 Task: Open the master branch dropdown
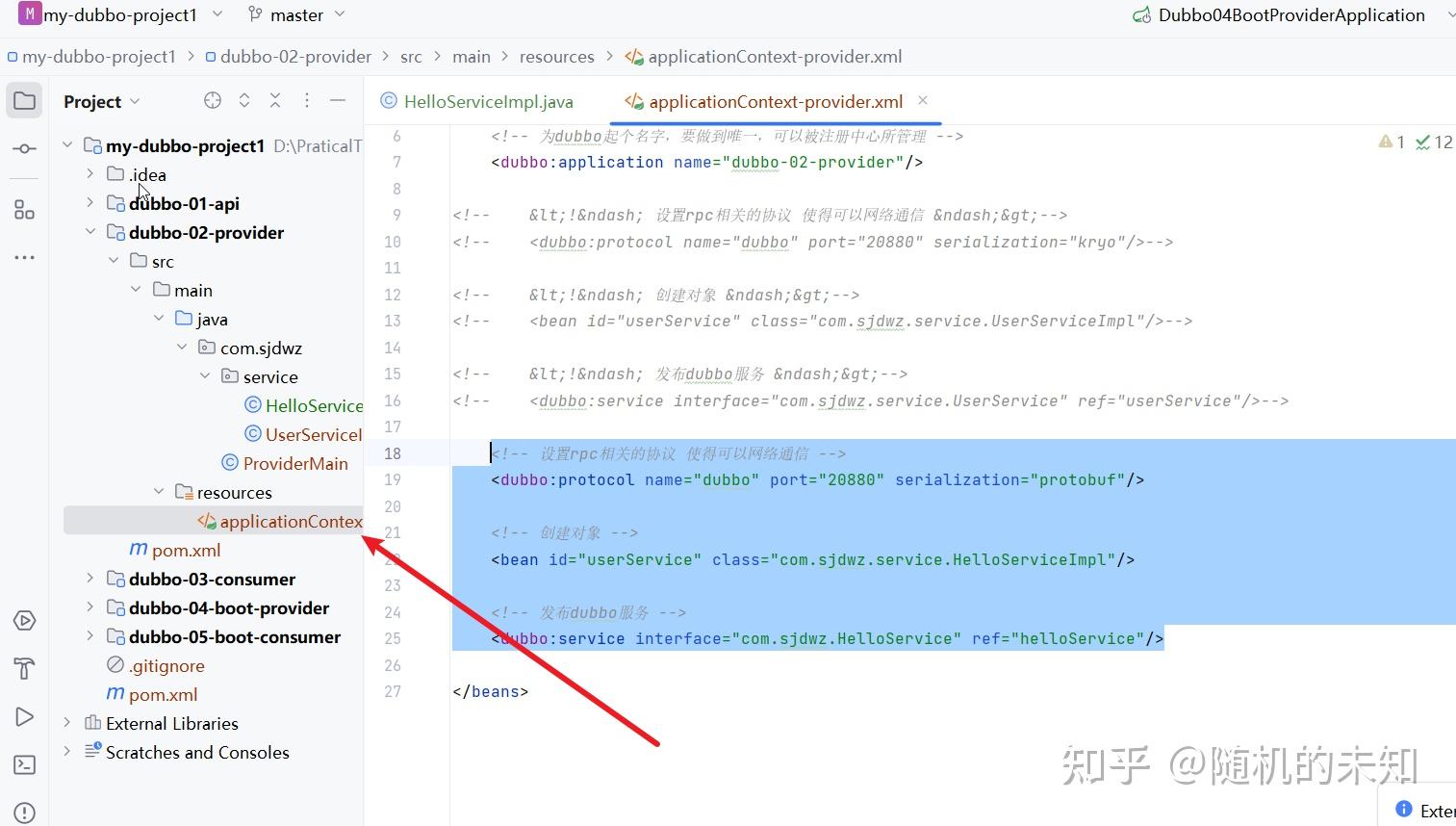tap(296, 14)
